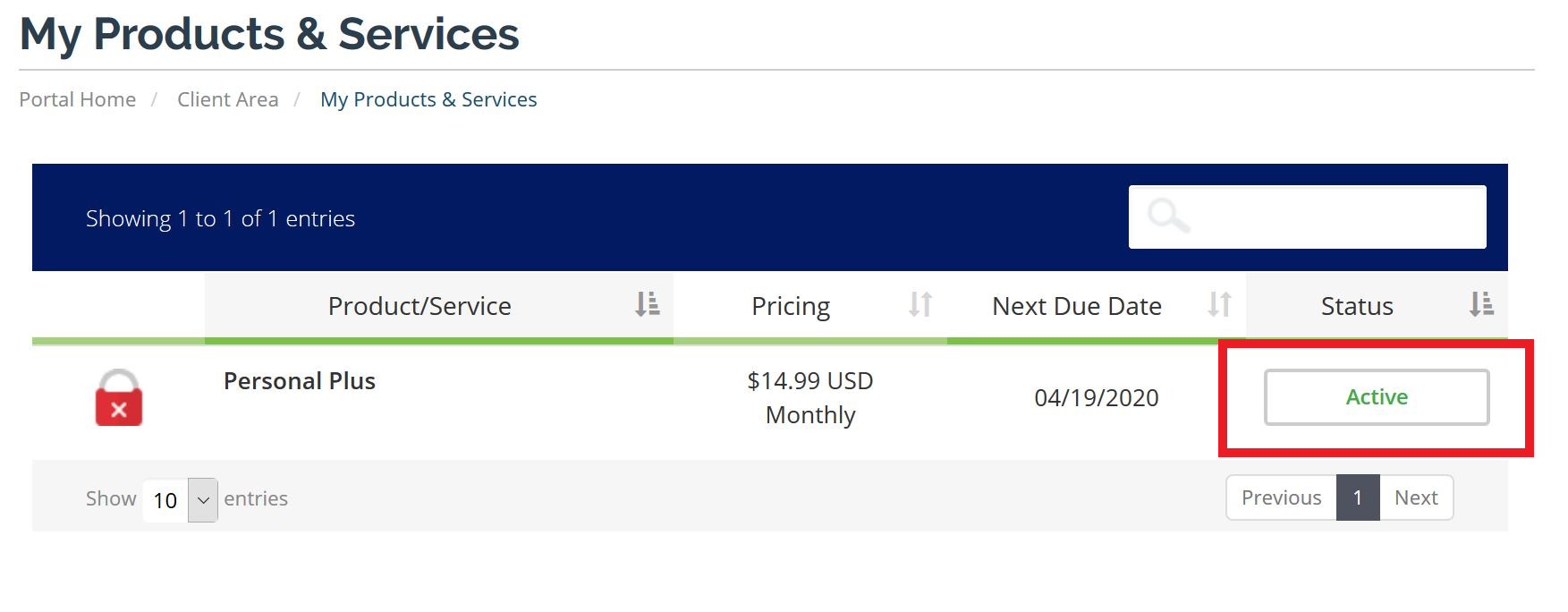Click the Active status button

[1376, 397]
